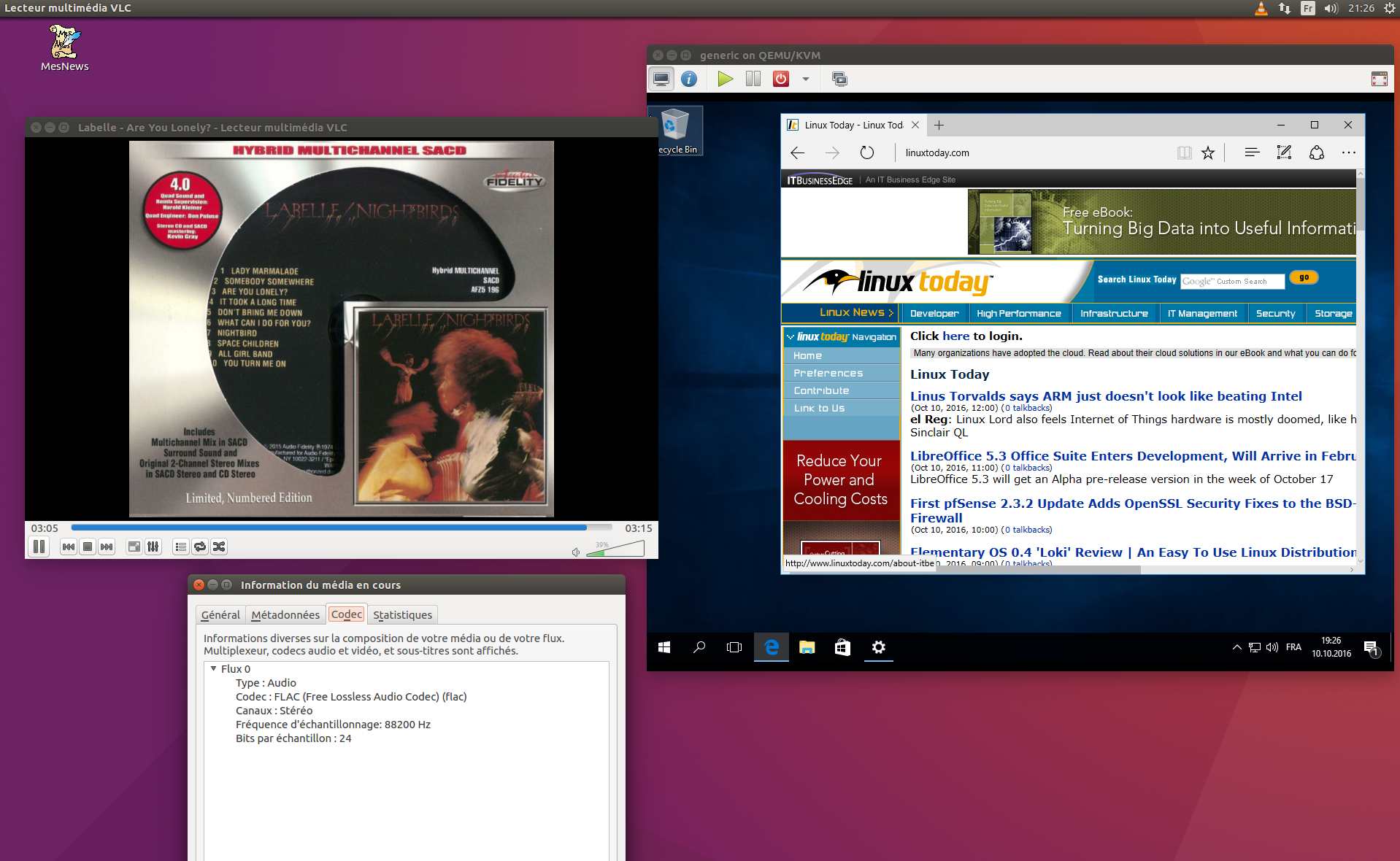Open the Edge Hub icon

[1252, 152]
